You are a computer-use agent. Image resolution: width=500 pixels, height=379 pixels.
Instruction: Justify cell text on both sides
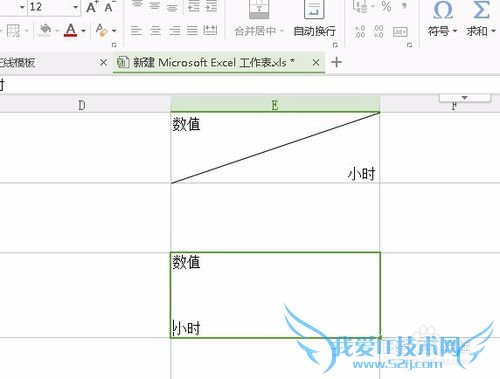(x=192, y=31)
